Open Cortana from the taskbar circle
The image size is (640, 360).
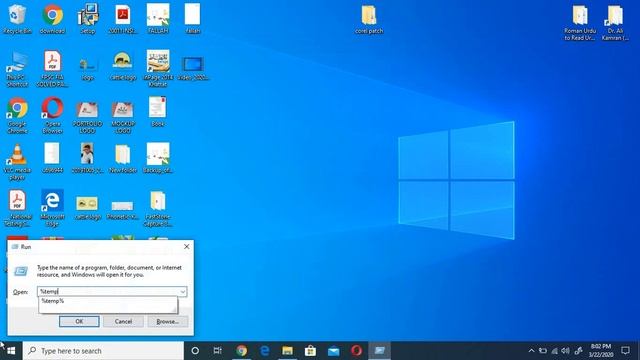click(x=195, y=351)
